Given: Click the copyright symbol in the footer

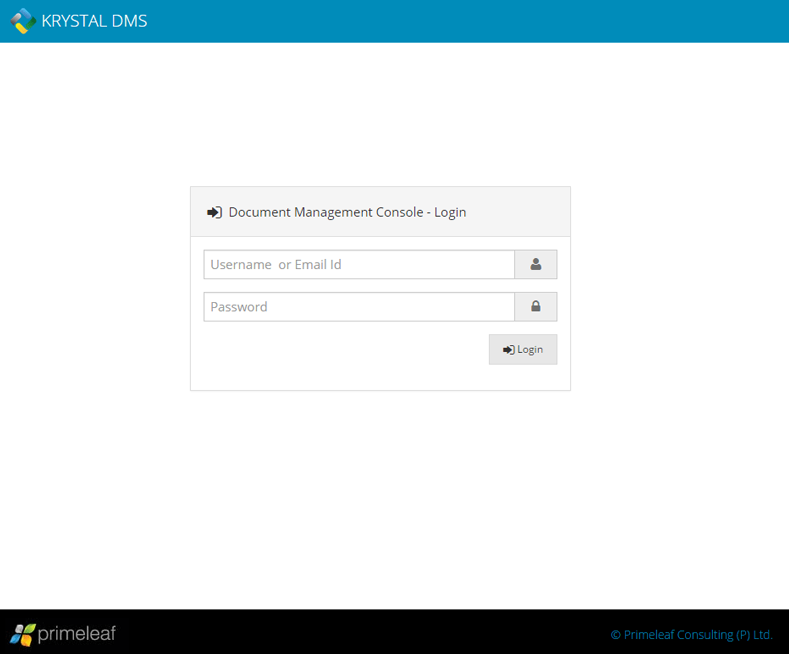Looking at the screenshot, I should 615,635.
